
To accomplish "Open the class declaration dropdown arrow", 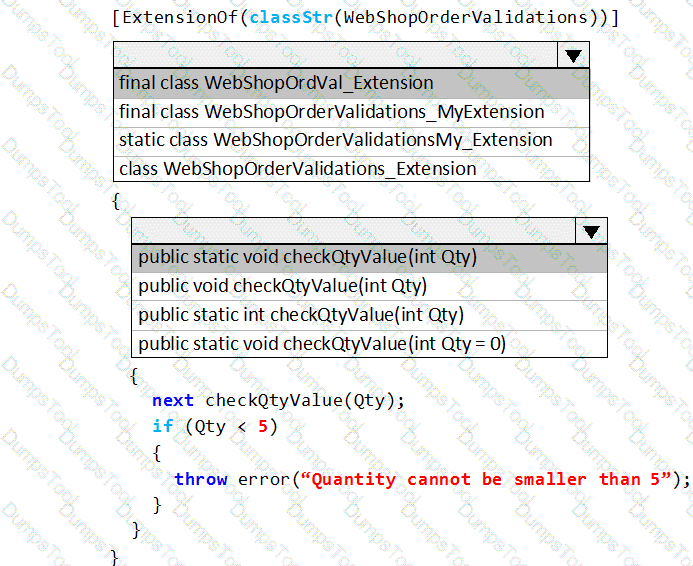I will [573, 55].
